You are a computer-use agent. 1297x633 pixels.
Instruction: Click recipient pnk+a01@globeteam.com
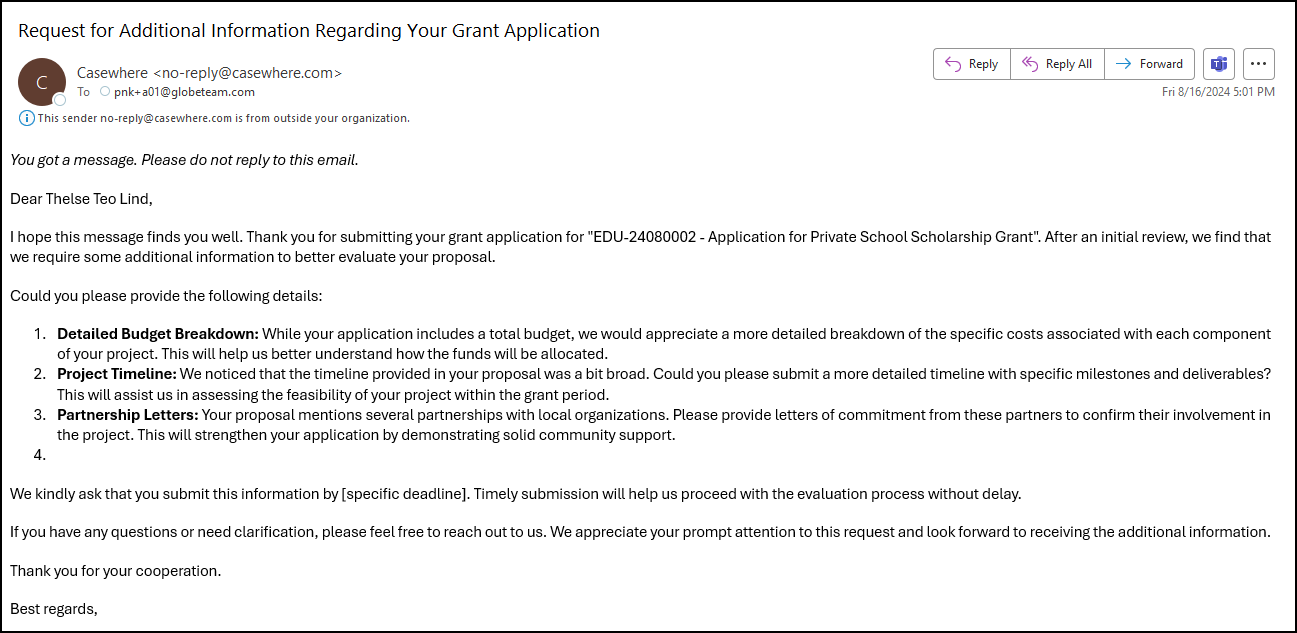pos(184,92)
